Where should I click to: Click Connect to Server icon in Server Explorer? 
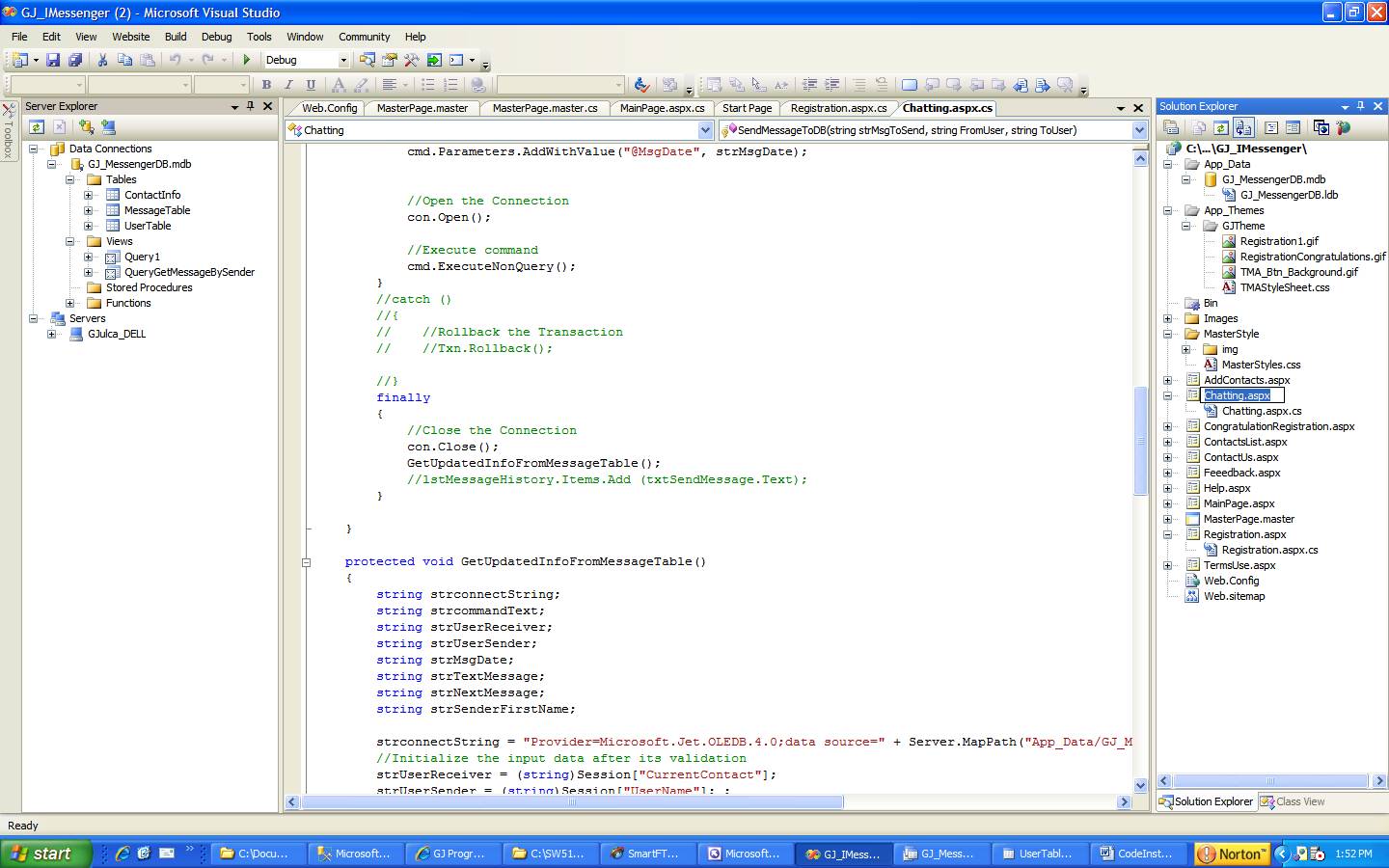point(108,127)
